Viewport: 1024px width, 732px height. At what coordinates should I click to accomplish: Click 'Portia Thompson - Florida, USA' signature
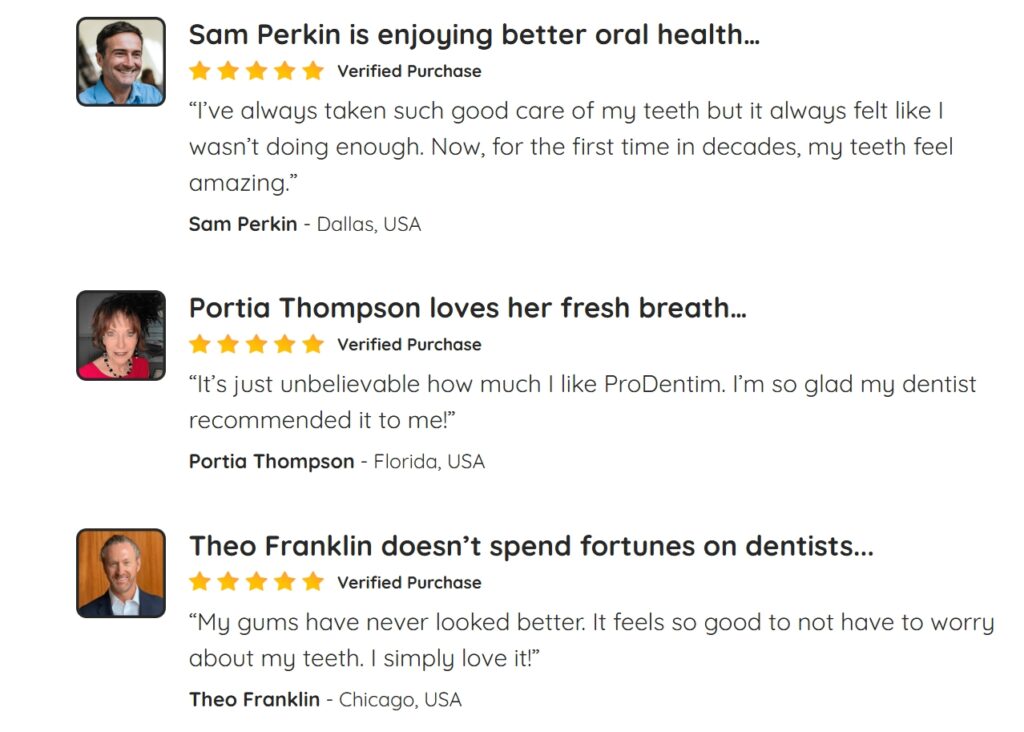337,462
